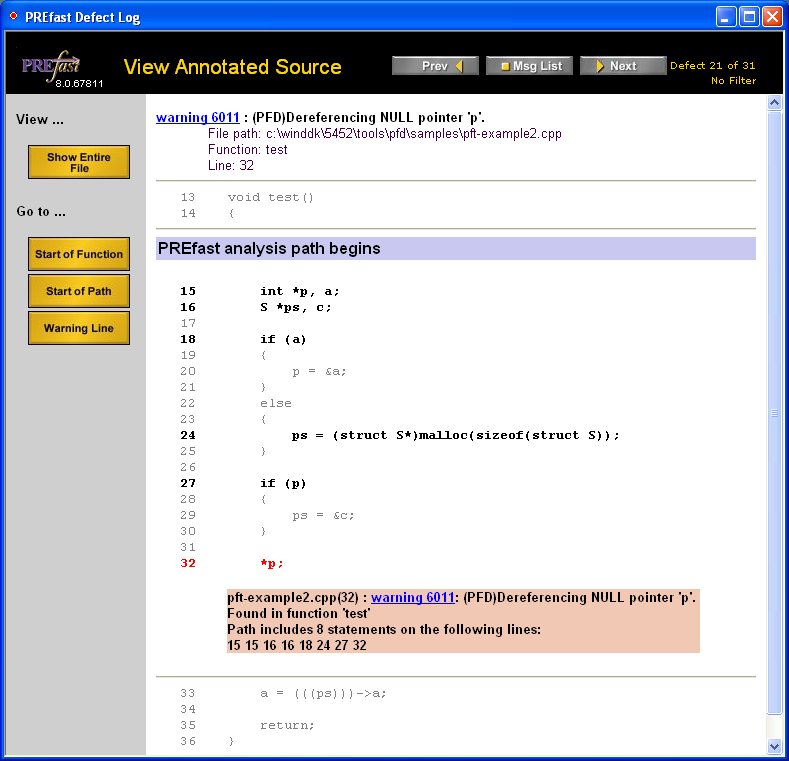Go to the Next defect
The image size is (789, 761).
623,66
